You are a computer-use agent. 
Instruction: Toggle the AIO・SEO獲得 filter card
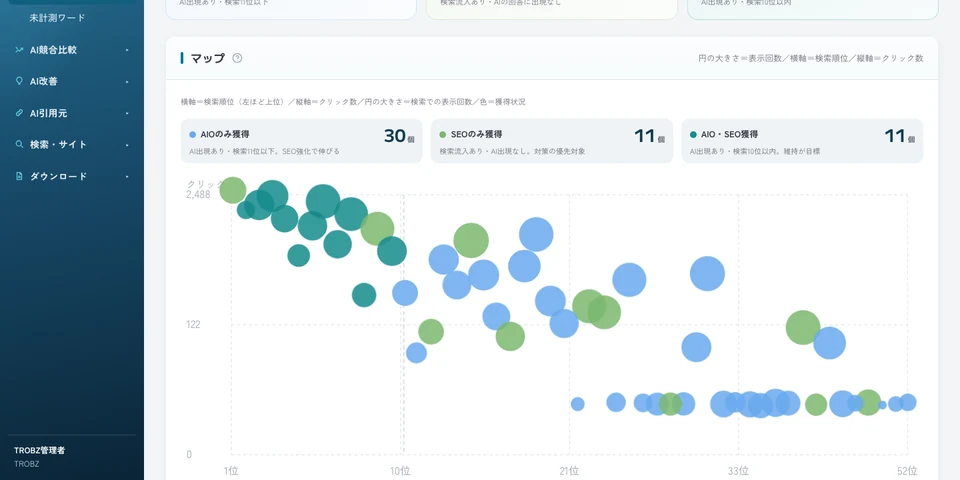(802, 141)
